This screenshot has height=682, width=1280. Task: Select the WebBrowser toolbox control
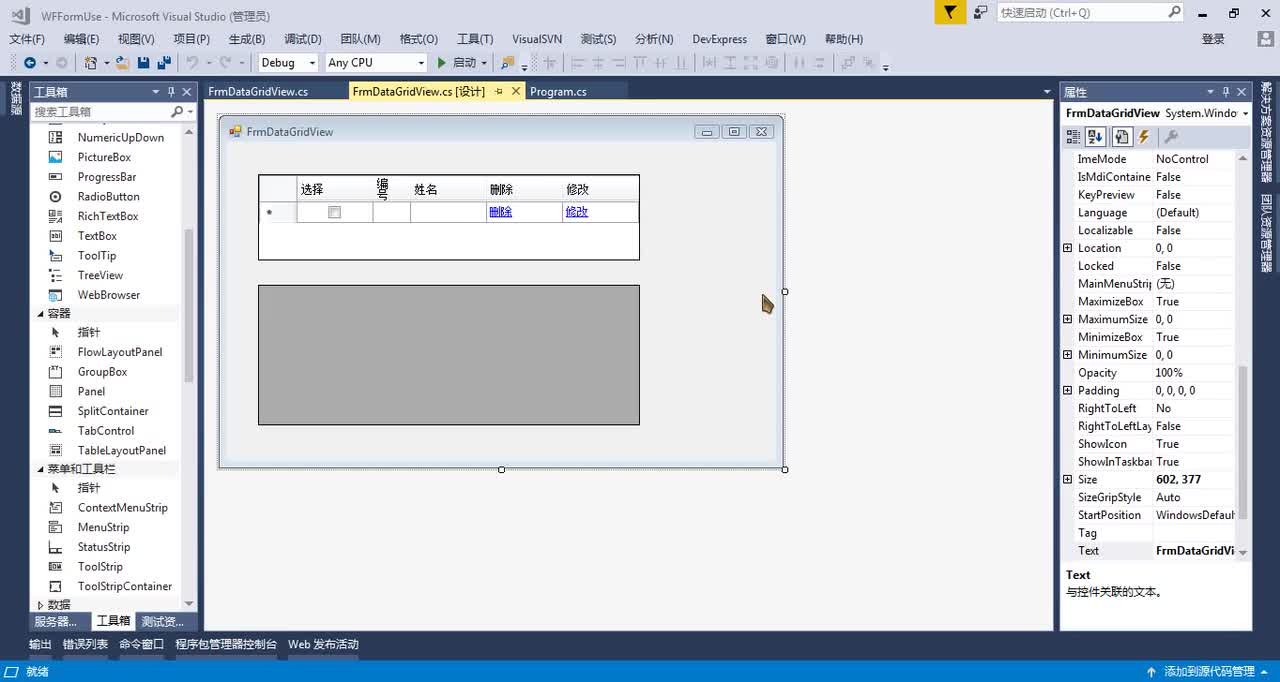coord(109,295)
